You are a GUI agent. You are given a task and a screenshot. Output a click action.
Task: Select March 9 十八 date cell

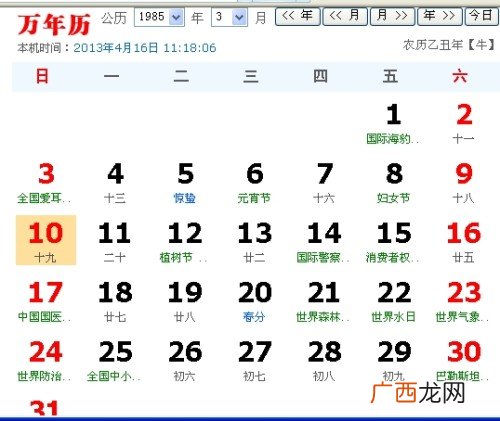tap(464, 182)
